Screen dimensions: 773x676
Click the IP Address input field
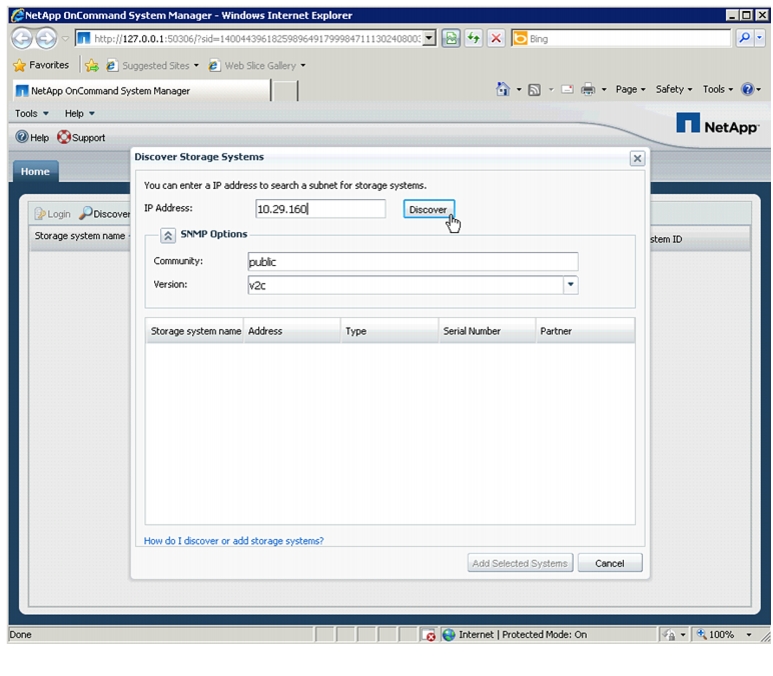pyautogui.click(x=320, y=209)
